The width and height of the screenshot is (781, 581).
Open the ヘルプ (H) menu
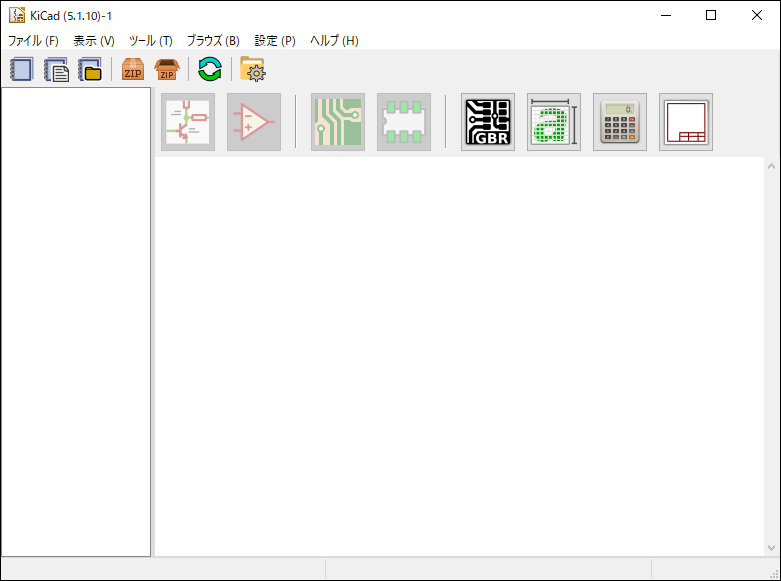[x=334, y=41]
